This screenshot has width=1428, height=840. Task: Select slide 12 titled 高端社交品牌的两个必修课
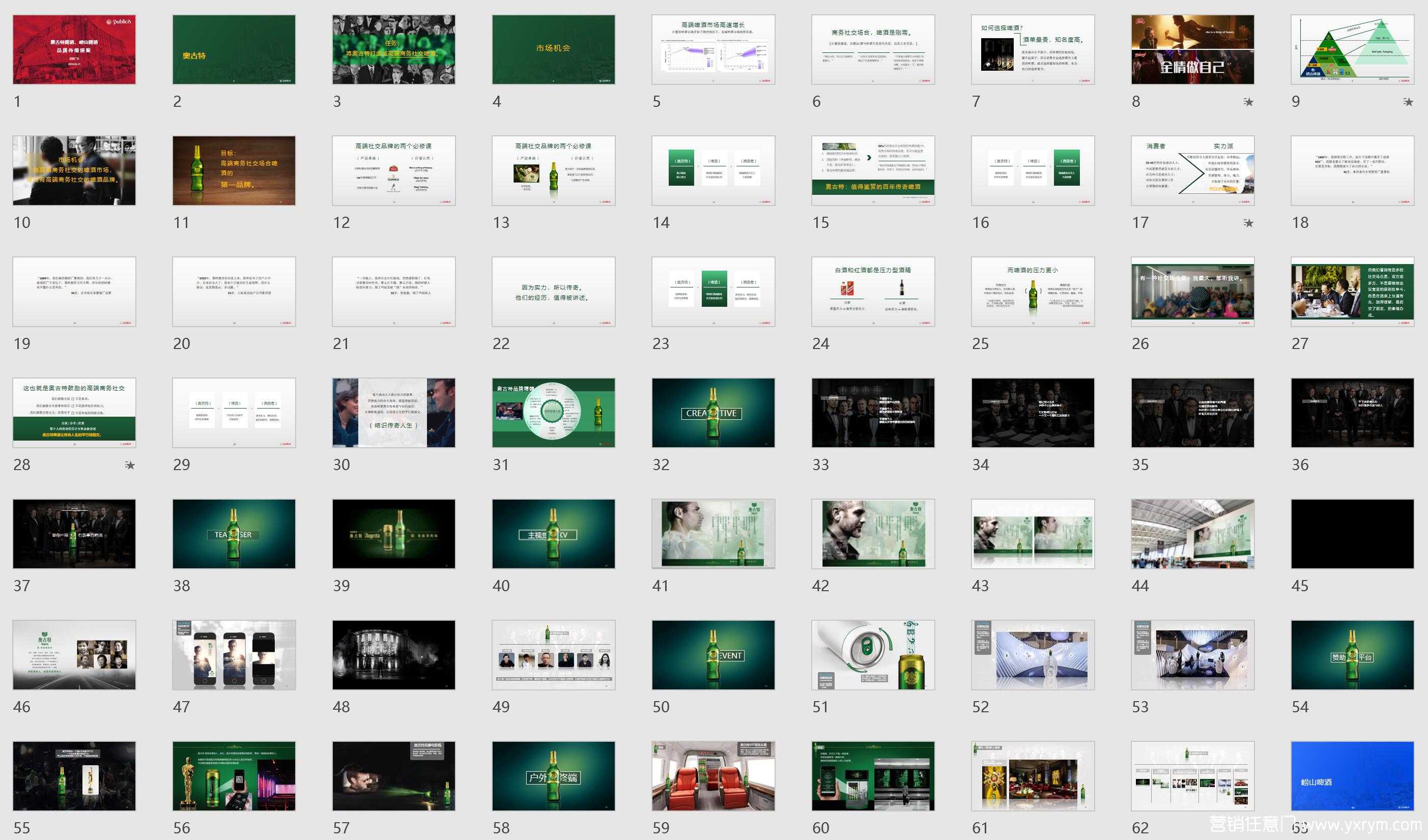point(394,170)
